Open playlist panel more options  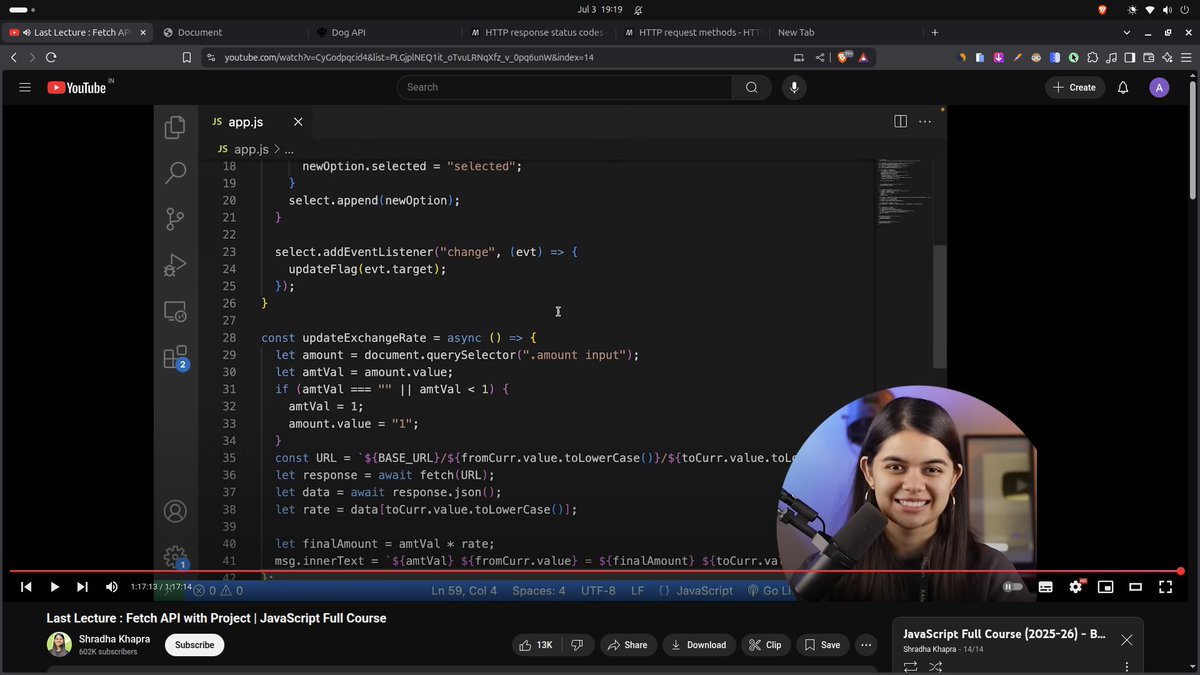[x=1127, y=666]
